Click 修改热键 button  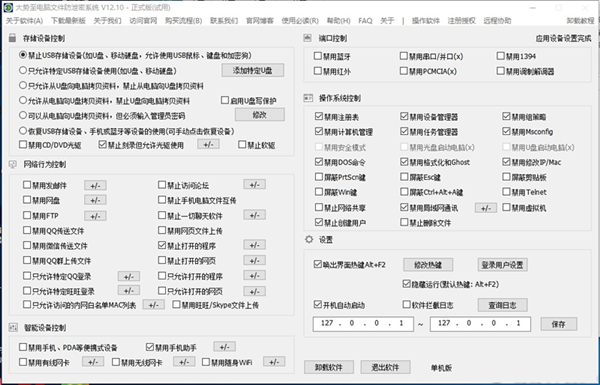click(x=428, y=264)
